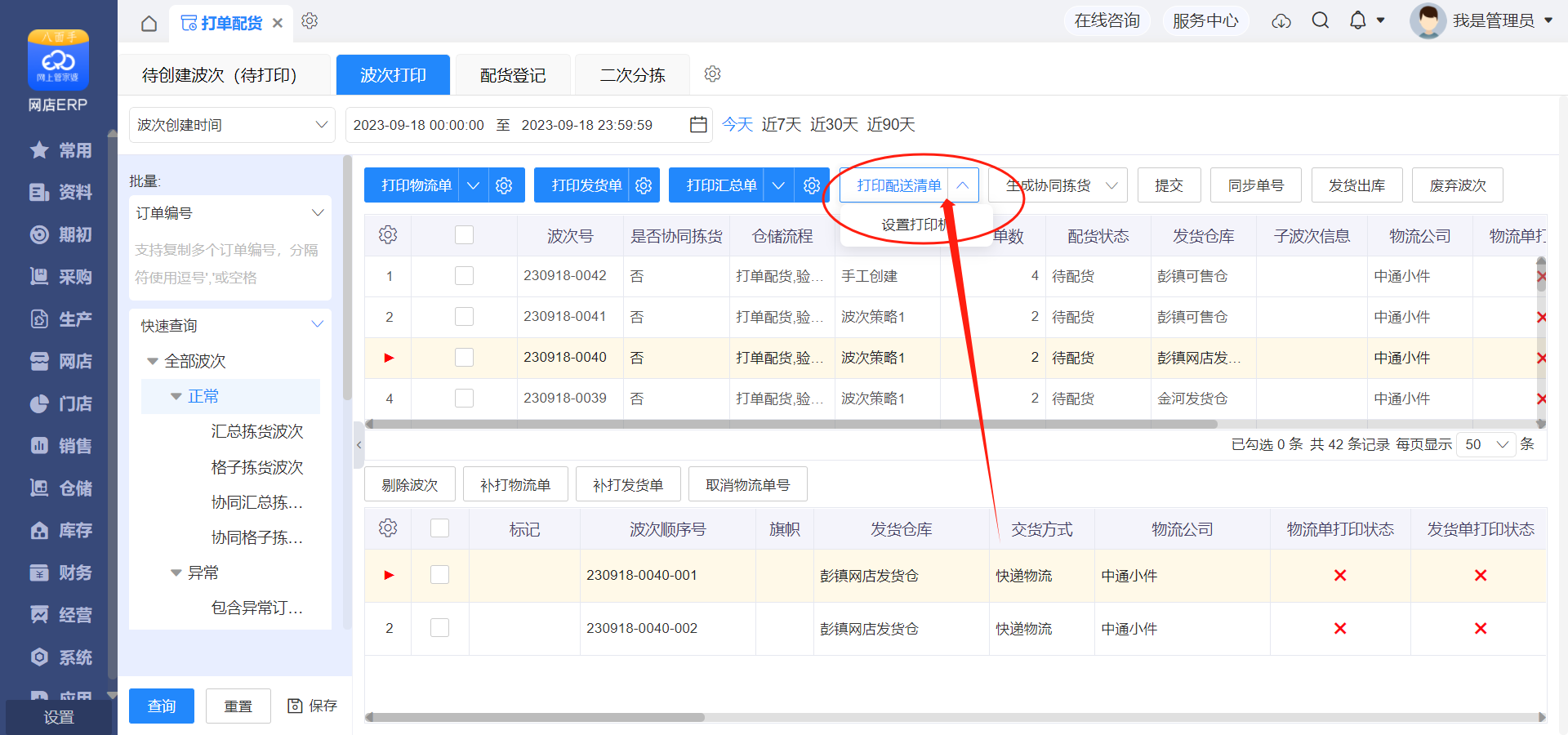The image size is (1568, 735).
Task: Check the box for wave 230918-0039
Action: [x=464, y=399]
